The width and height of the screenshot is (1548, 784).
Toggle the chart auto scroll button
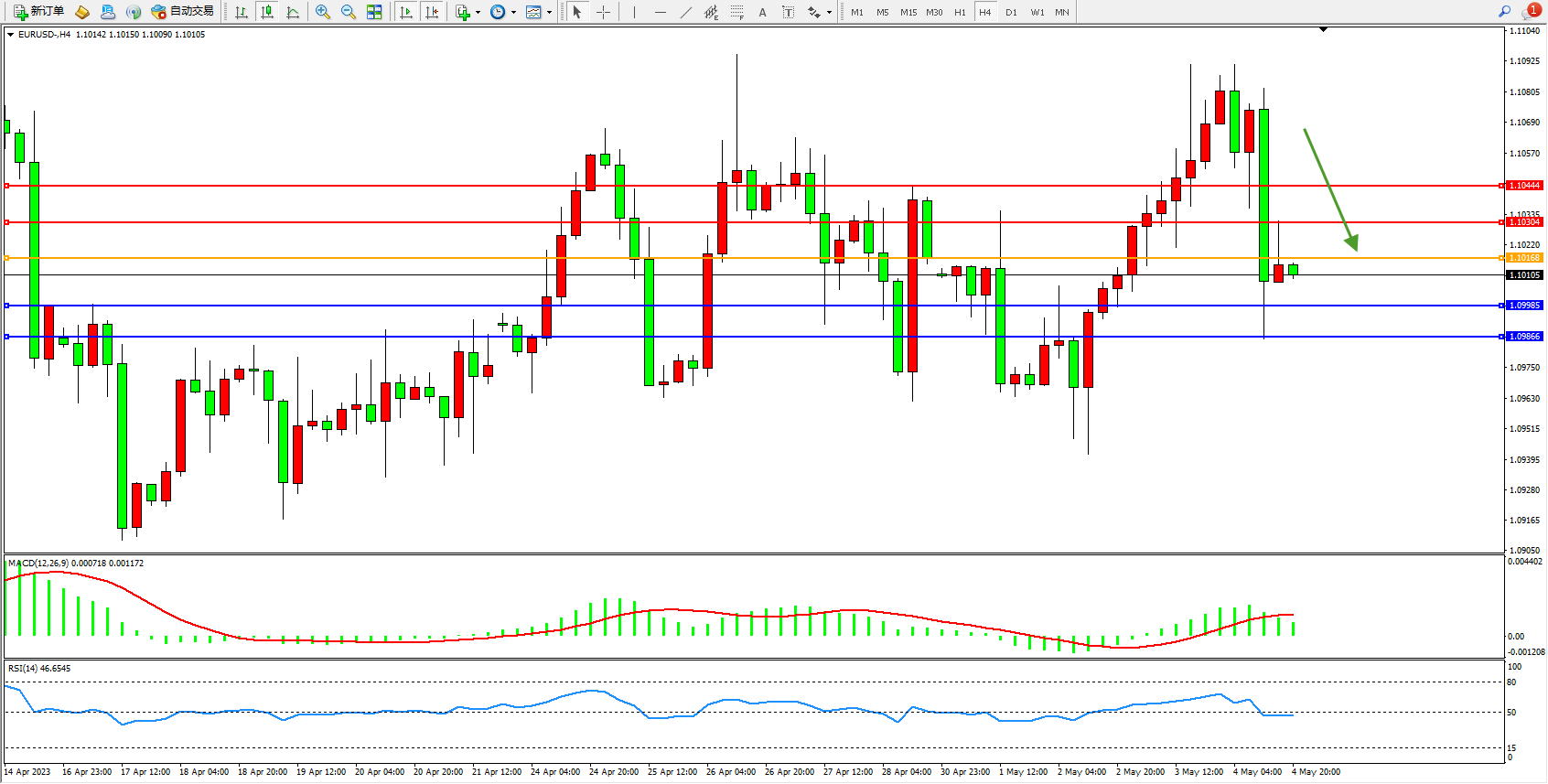pyautogui.click(x=406, y=12)
